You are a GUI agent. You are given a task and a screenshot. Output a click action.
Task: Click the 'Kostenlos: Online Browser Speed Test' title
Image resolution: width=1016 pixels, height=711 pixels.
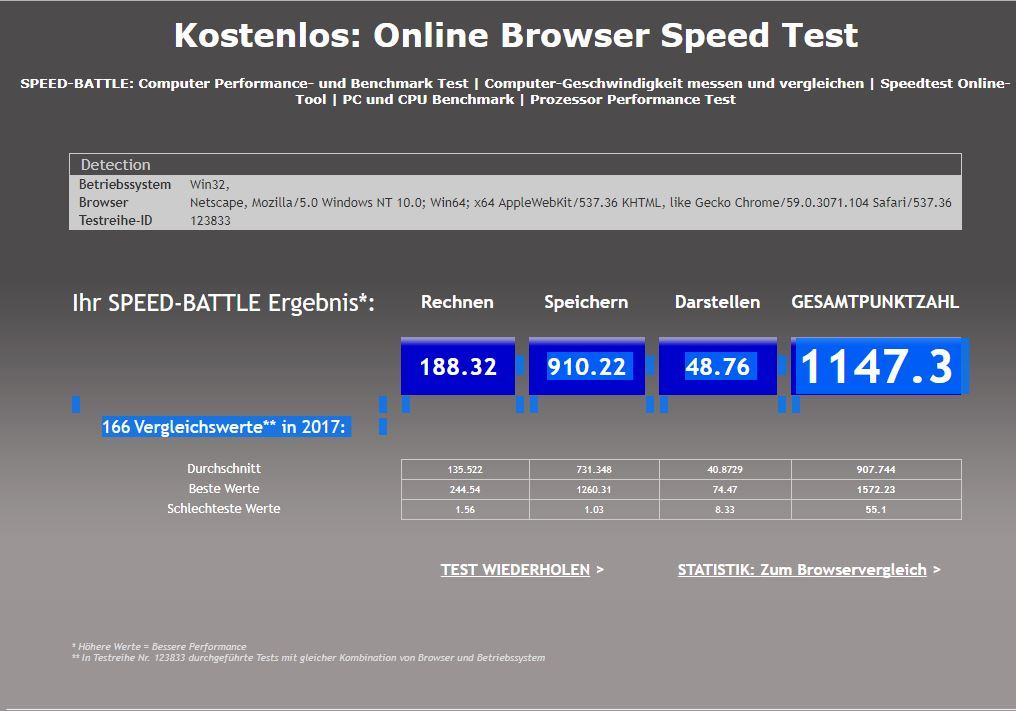point(516,35)
